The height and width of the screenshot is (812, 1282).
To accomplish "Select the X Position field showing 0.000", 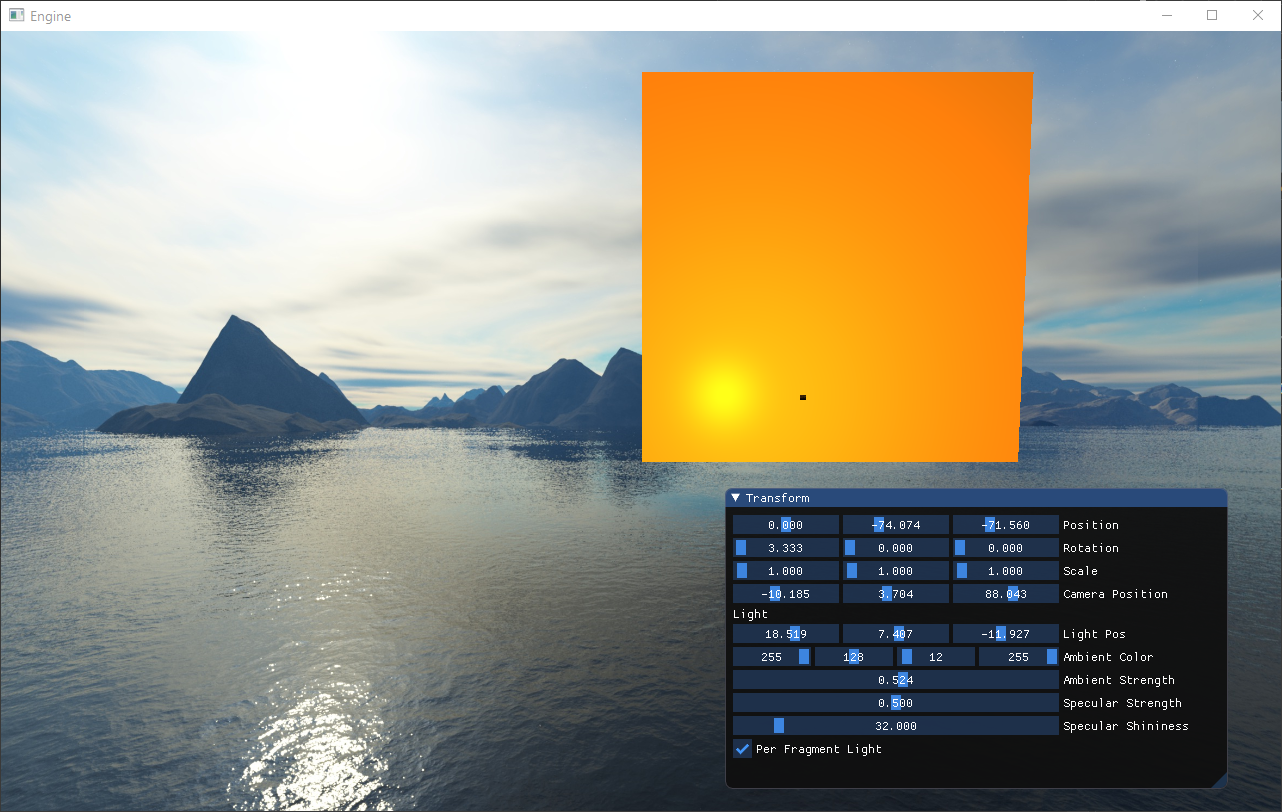I will 785,524.
